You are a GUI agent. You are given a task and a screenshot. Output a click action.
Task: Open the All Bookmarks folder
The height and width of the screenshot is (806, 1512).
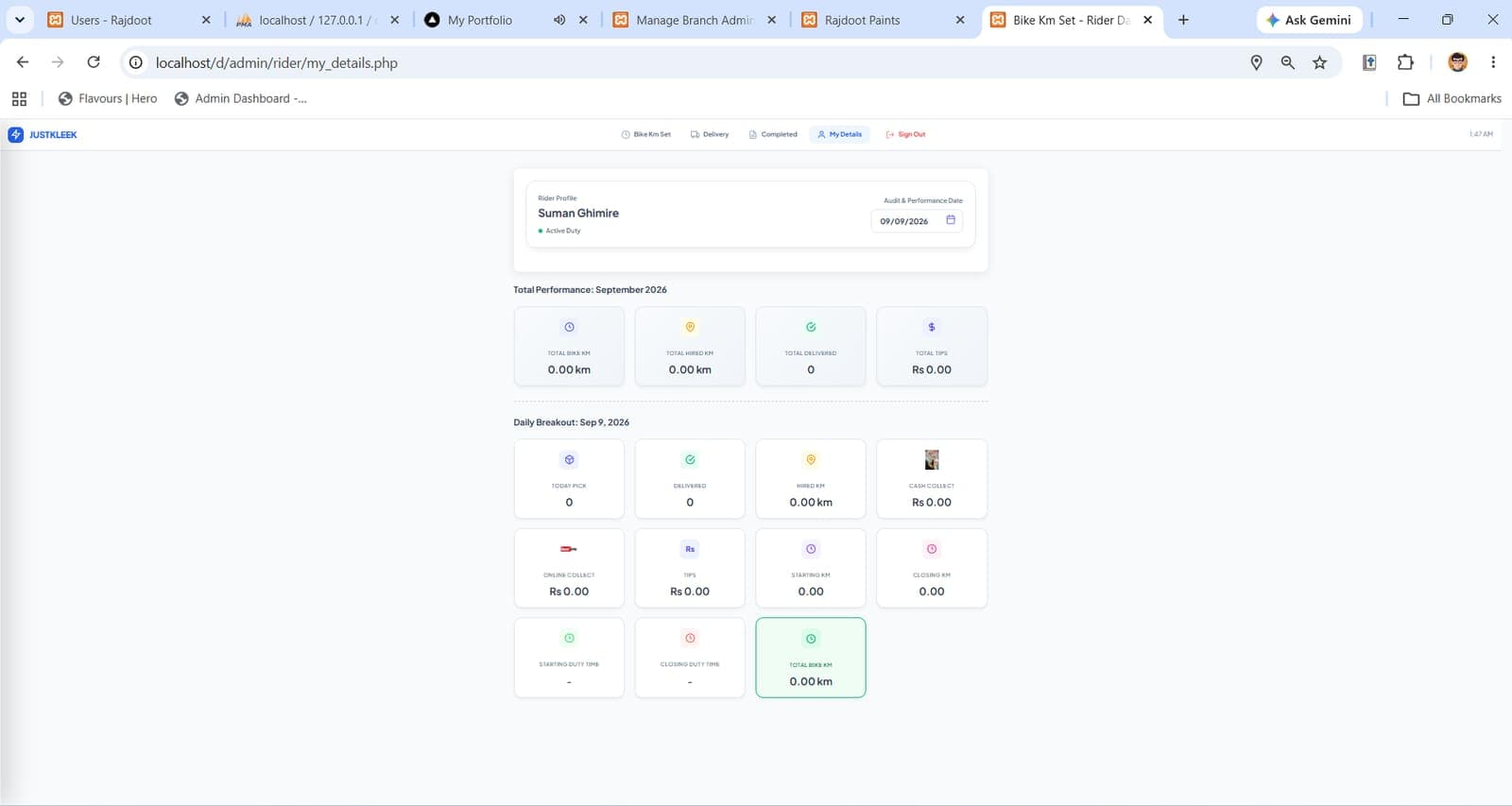point(1452,98)
